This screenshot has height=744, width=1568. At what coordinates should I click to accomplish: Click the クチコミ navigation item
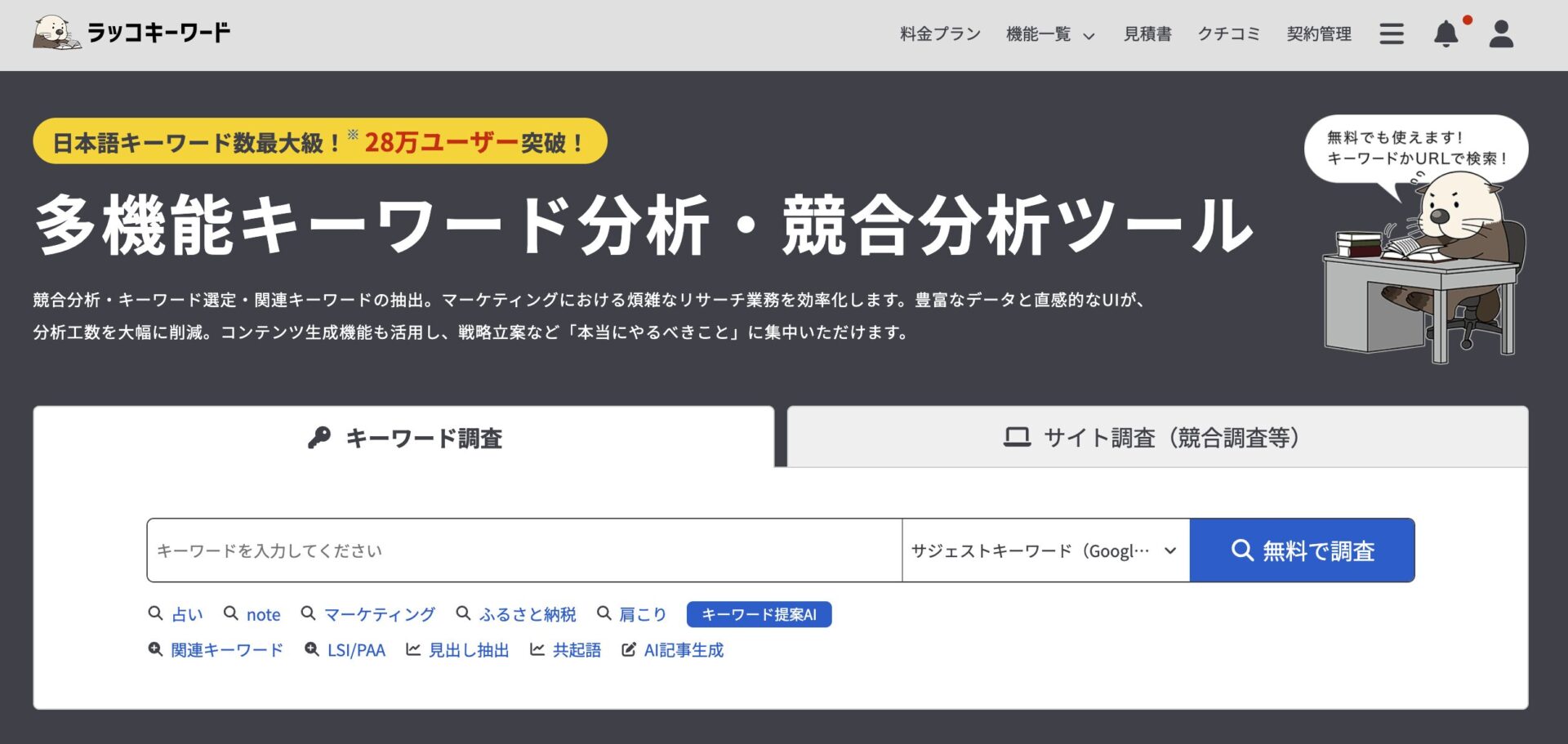click(1230, 34)
